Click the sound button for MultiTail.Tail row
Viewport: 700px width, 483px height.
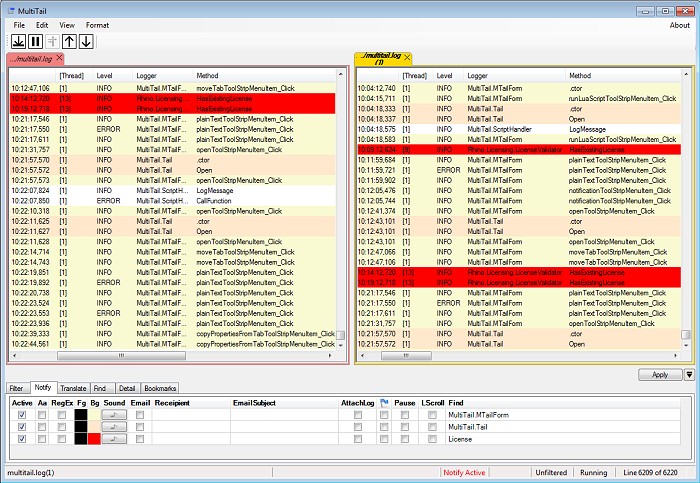(115, 426)
